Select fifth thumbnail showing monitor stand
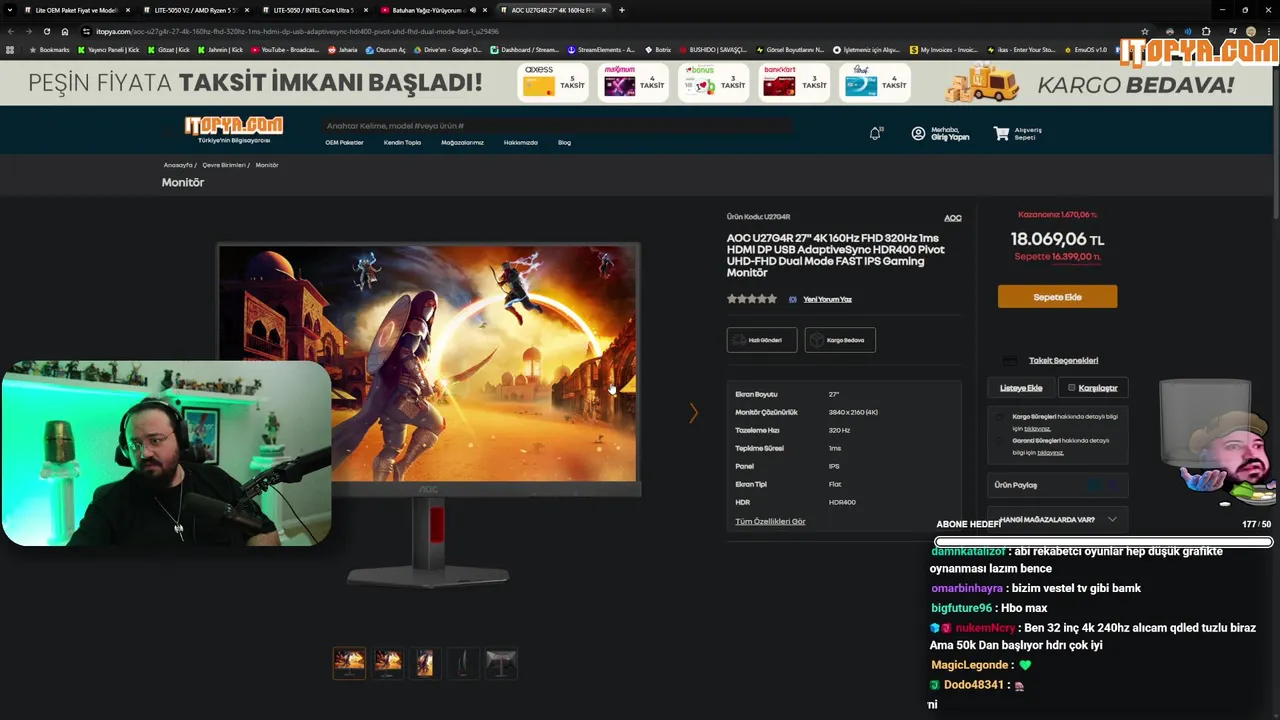 pos(501,663)
